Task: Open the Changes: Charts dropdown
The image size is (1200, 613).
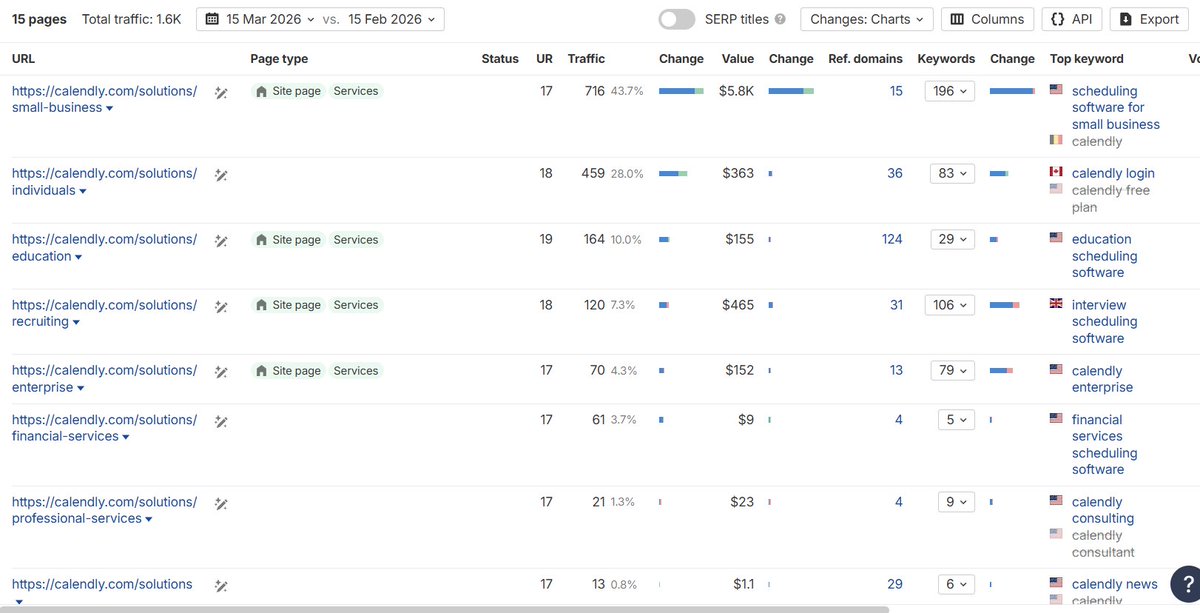Action: (867, 19)
